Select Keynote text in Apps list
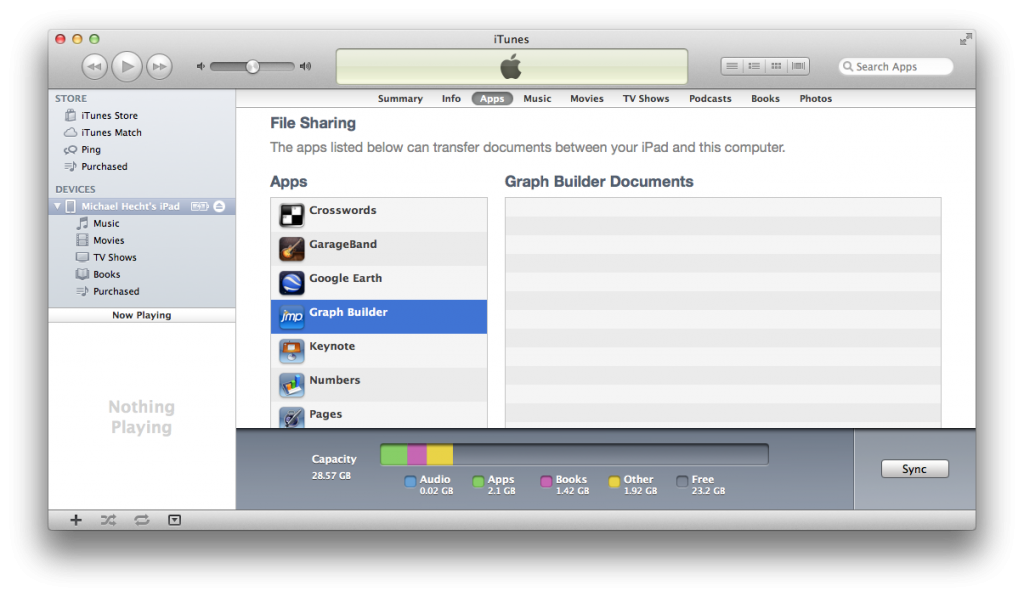This screenshot has height=597, width=1024. (x=332, y=346)
